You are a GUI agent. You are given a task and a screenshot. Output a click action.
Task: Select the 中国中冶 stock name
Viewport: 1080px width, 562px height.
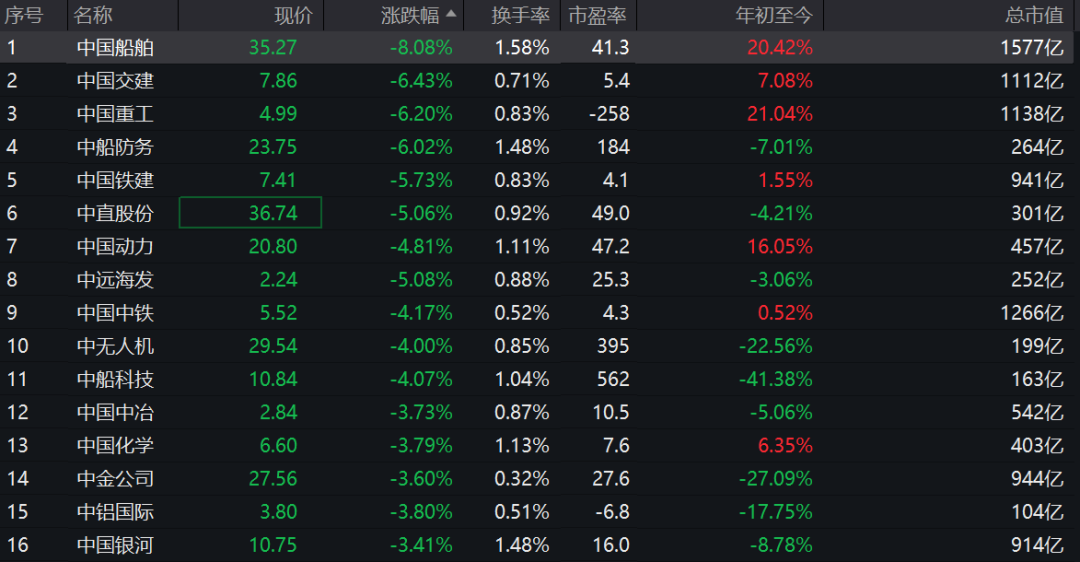point(115,412)
